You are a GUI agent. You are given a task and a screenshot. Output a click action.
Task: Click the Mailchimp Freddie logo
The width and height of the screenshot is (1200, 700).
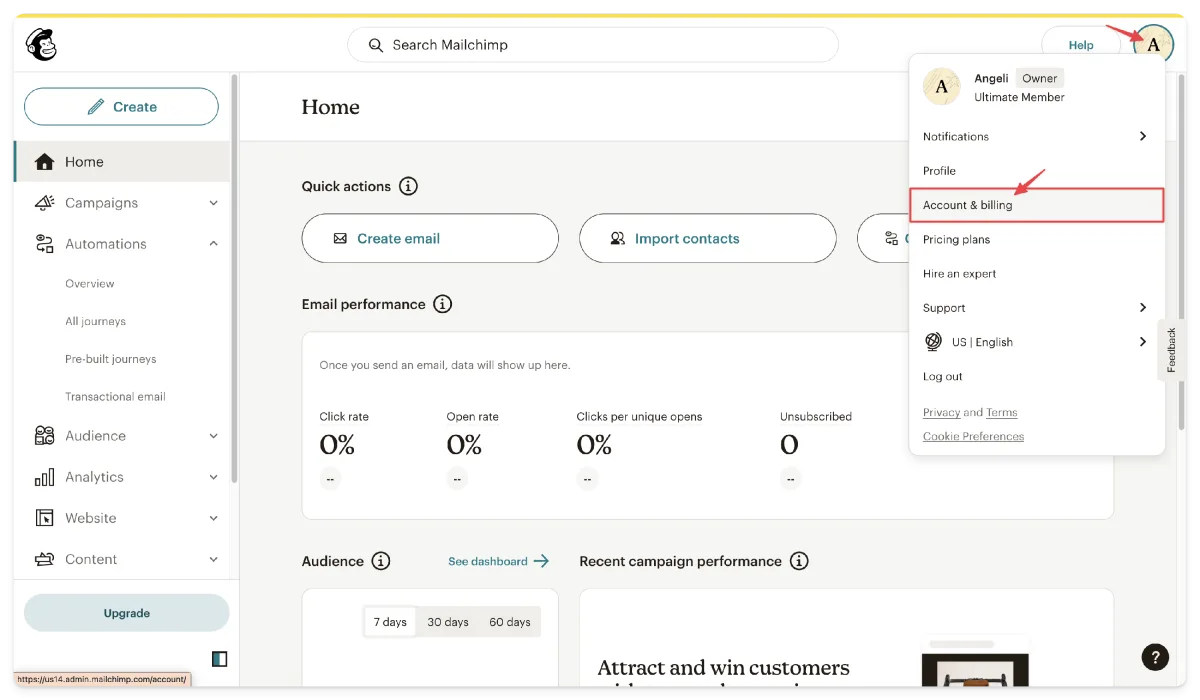(41, 44)
